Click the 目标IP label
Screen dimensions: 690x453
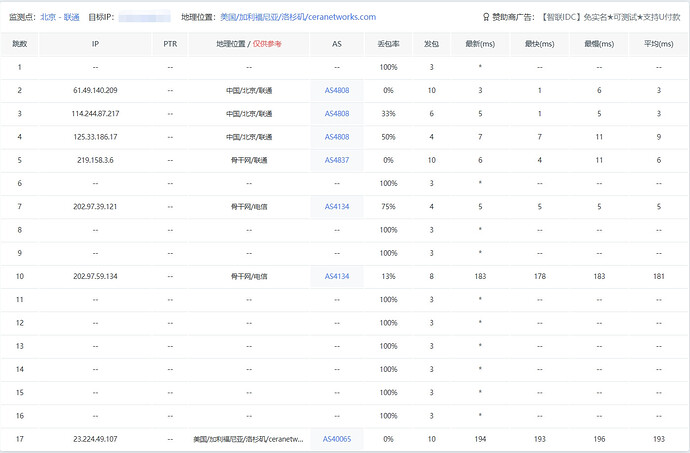coord(101,17)
